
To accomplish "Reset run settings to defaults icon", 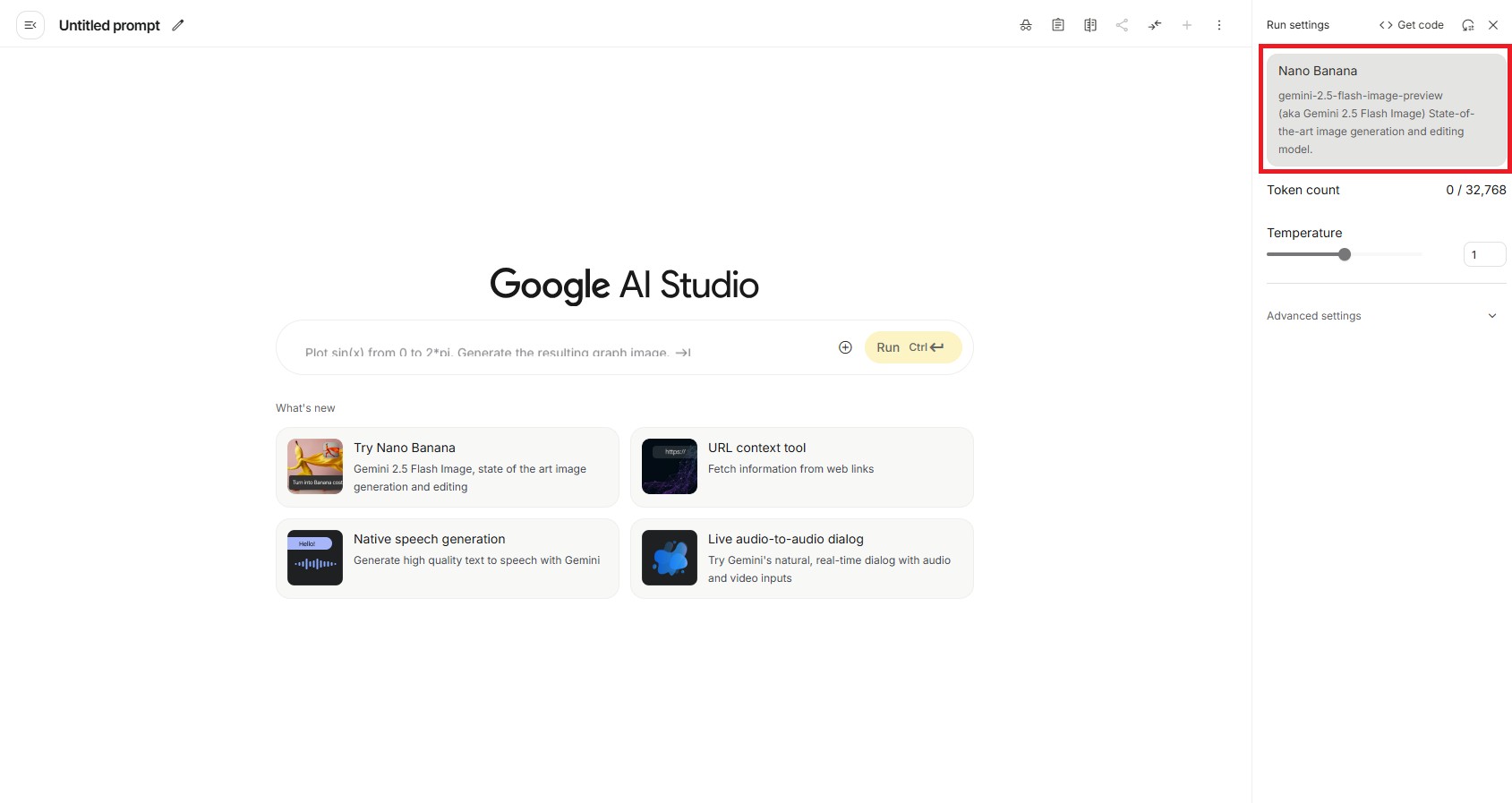I will pos(1468,25).
